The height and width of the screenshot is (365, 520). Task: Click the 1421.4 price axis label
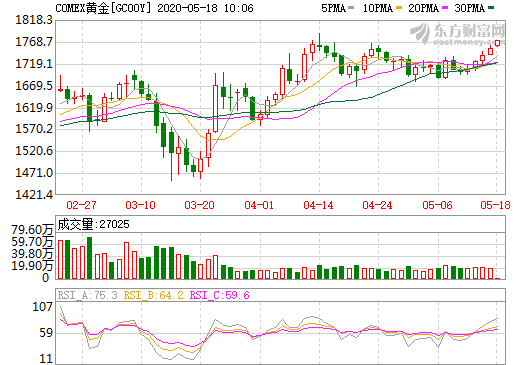click(x=34, y=195)
